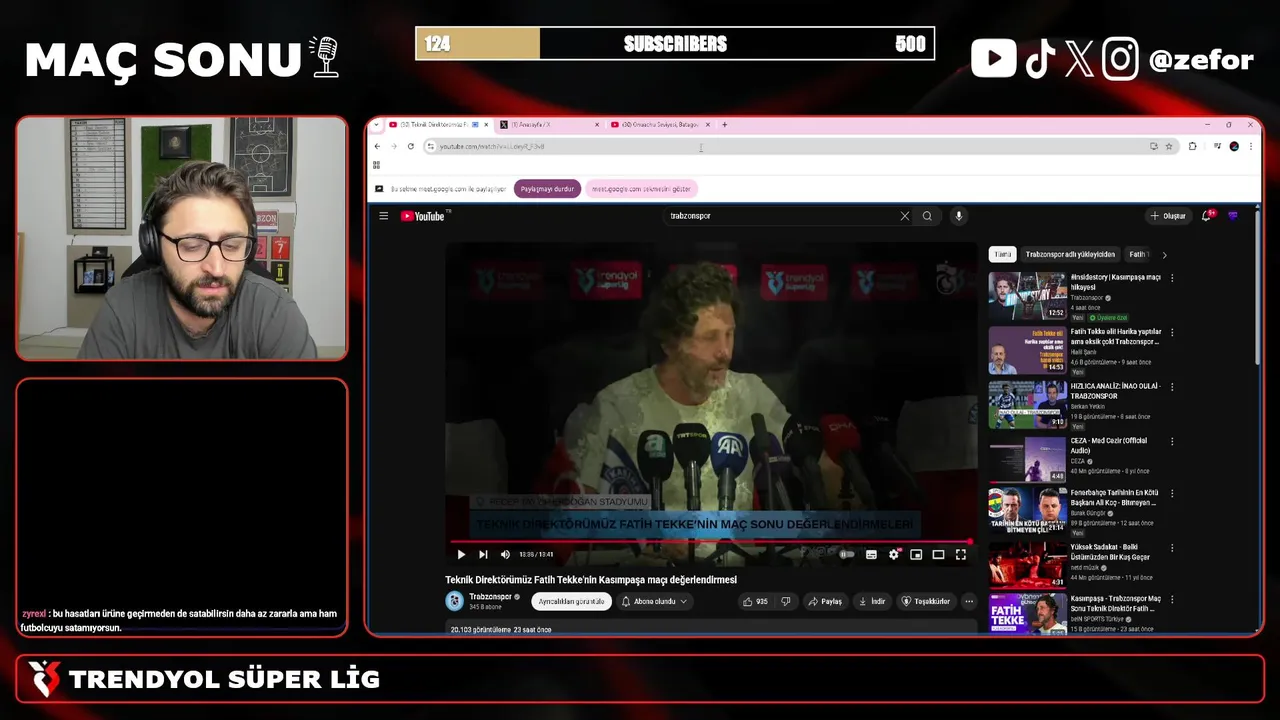This screenshot has height=720, width=1280.
Task: Enter fullscreen on the video
Action: [x=961, y=554]
